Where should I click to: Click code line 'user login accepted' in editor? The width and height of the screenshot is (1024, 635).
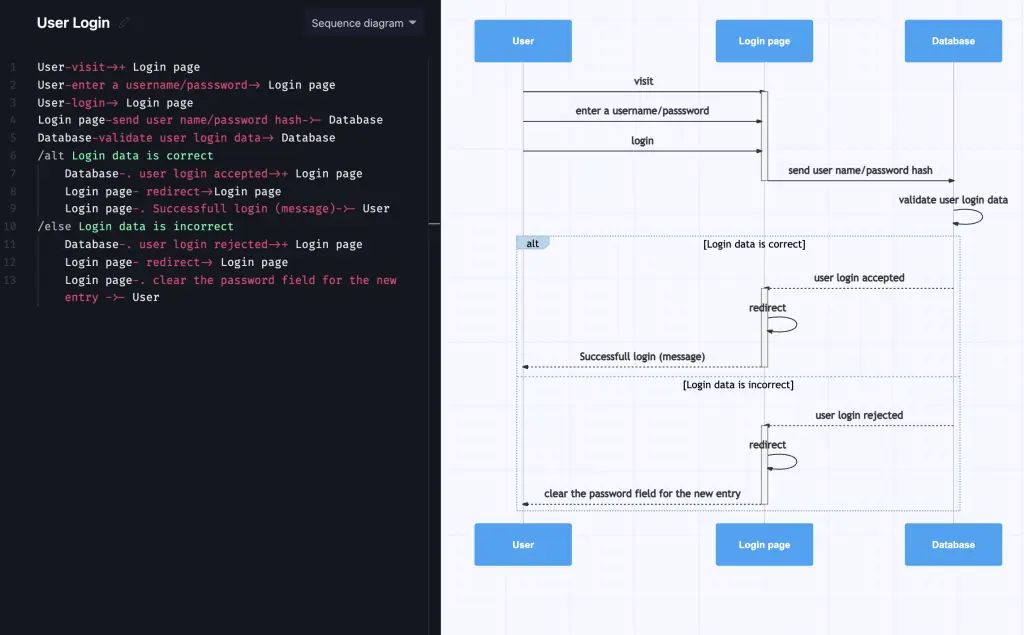coord(213,173)
